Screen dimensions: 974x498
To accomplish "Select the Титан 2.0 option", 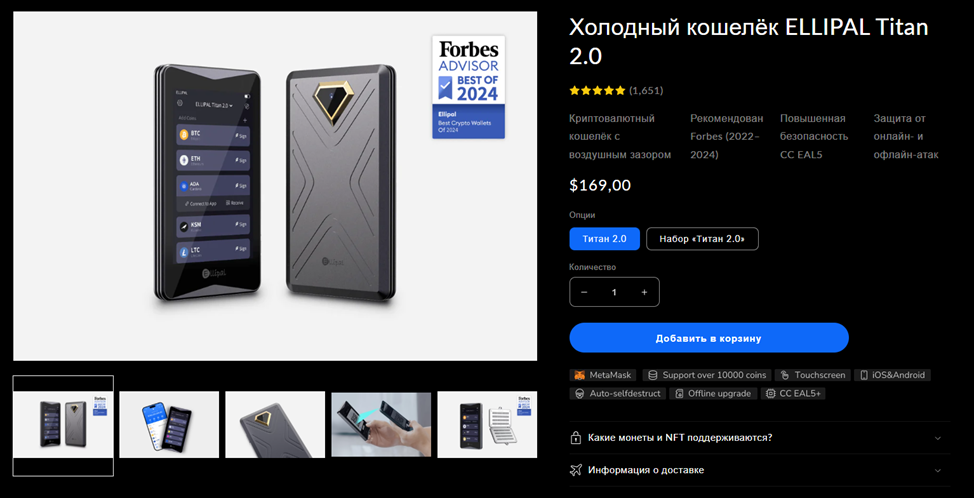I will coord(604,239).
